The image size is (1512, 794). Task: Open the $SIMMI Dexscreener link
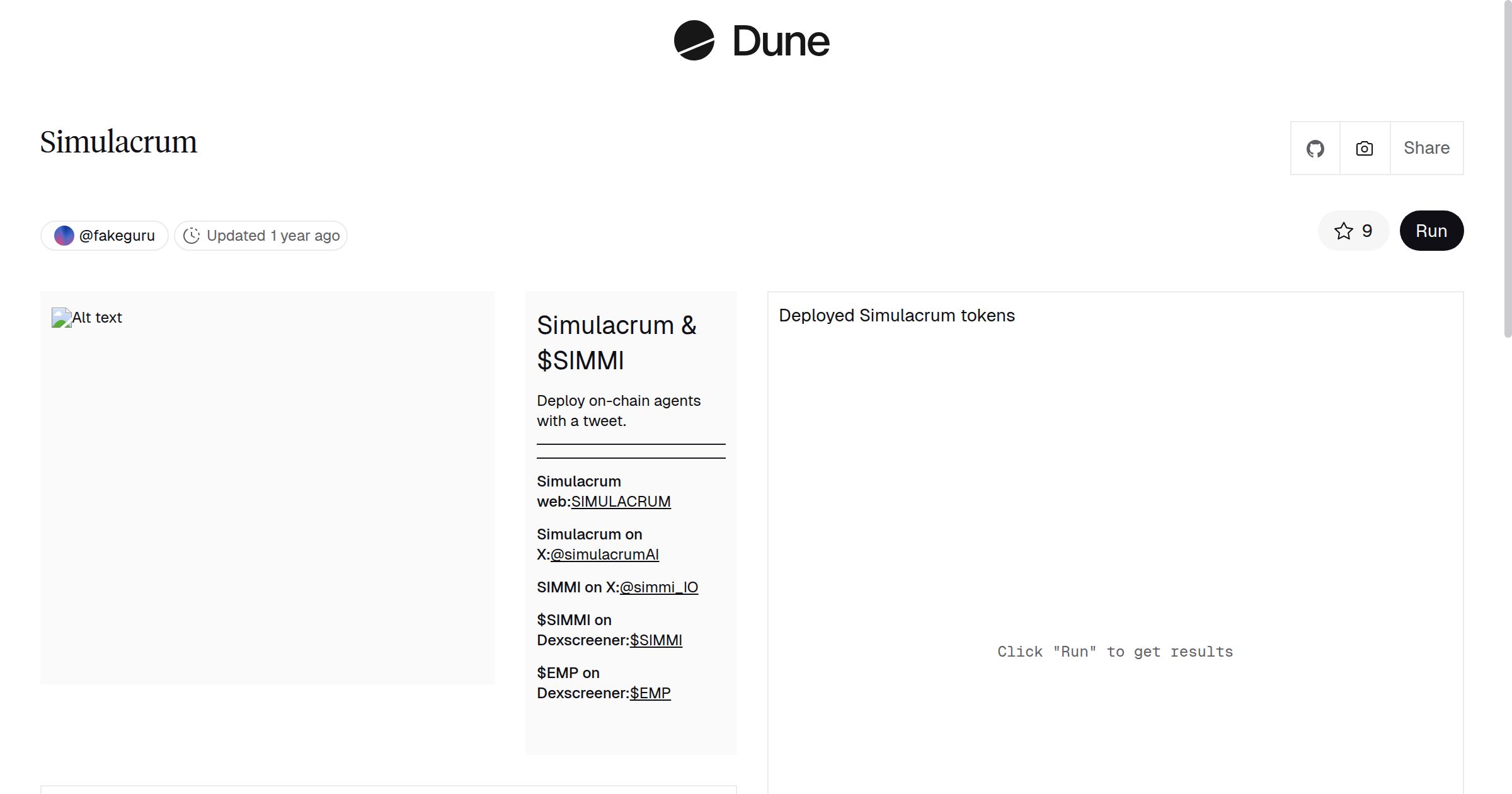pyautogui.click(x=656, y=640)
